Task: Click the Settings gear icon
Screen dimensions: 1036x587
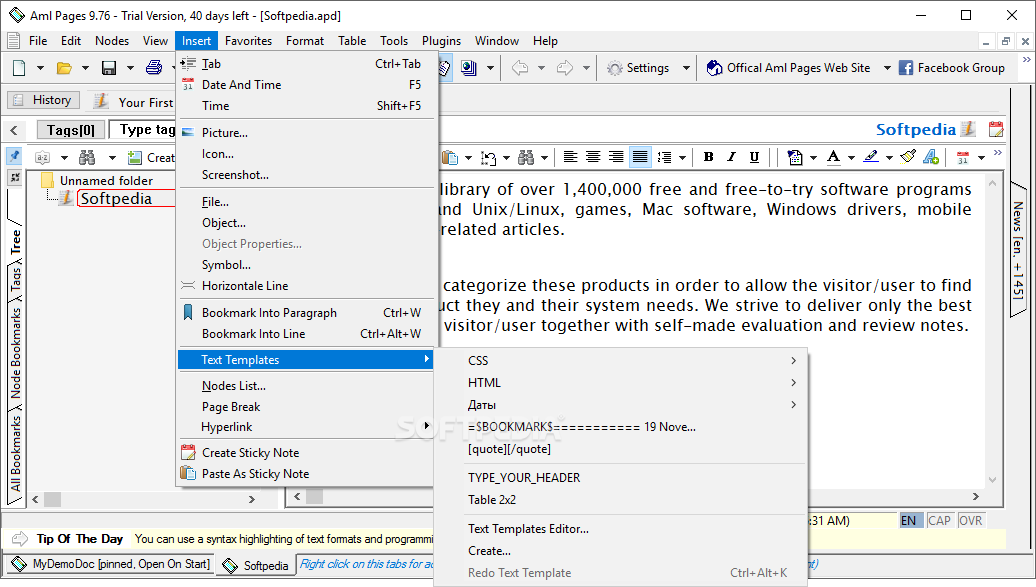Action: [x=614, y=68]
